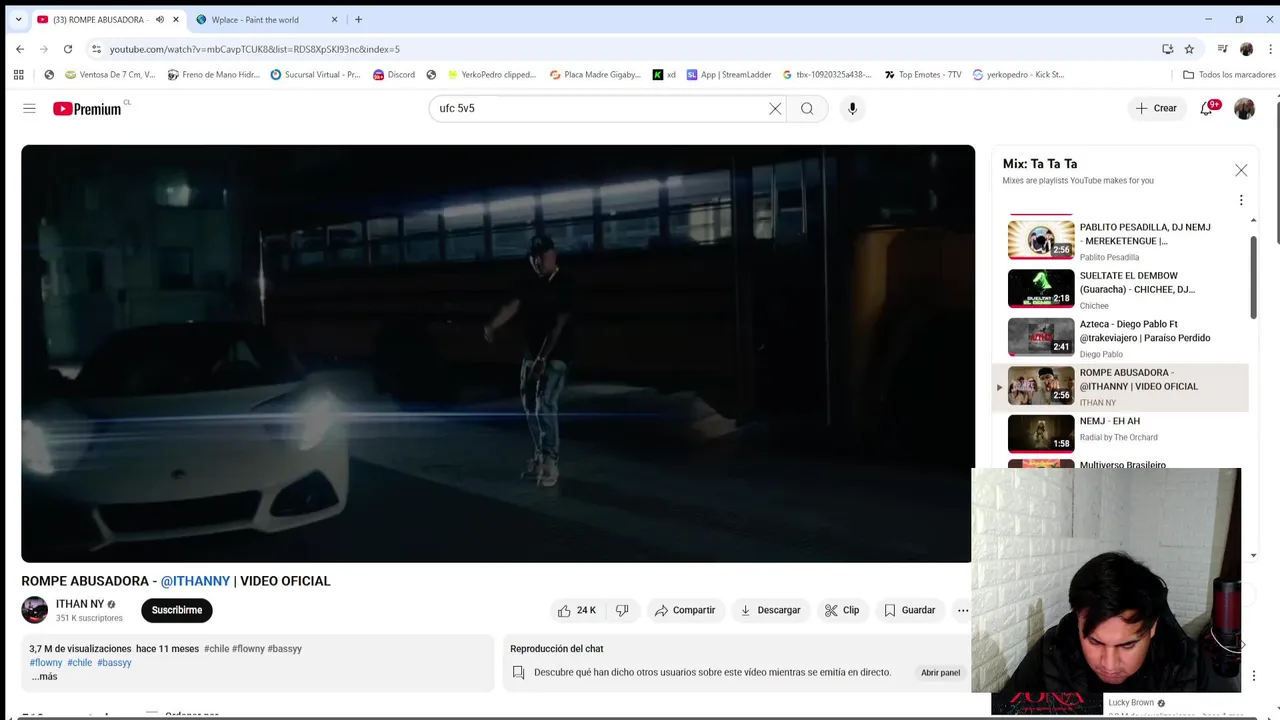The image size is (1280, 720).
Task: Go to YouTube Premium home logo
Action: pyautogui.click(x=88, y=108)
